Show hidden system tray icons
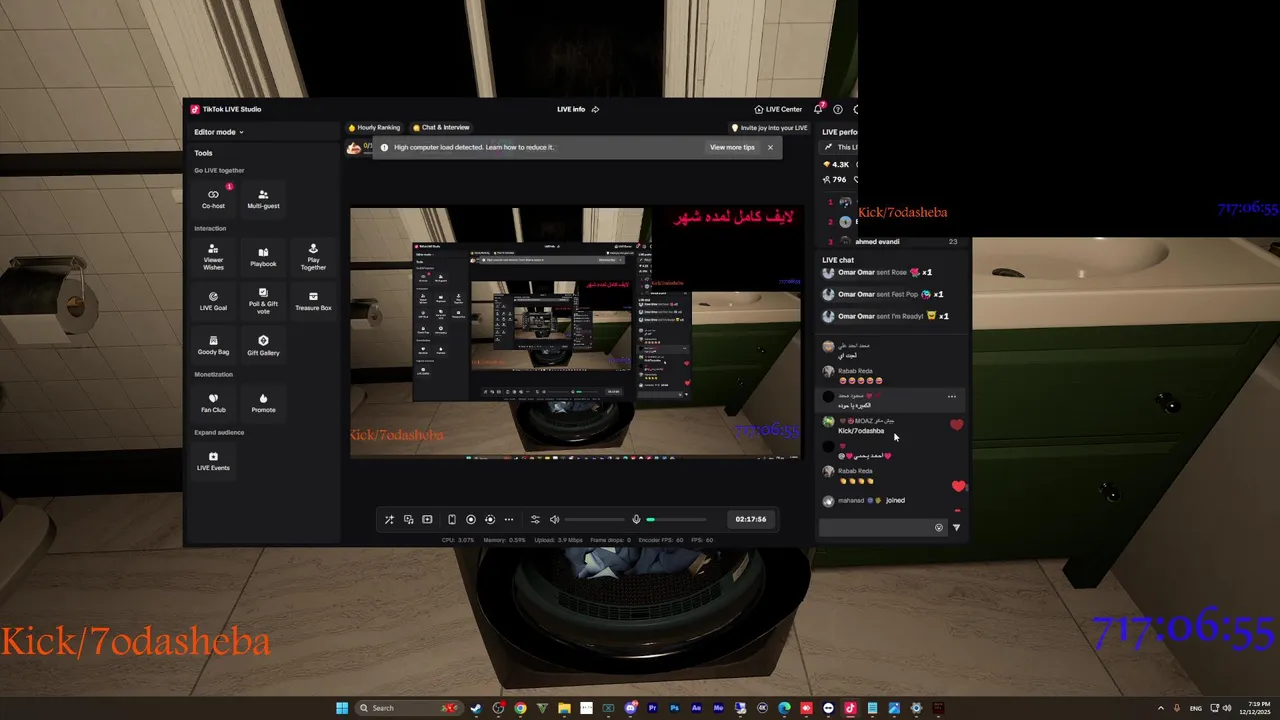 [1161, 708]
